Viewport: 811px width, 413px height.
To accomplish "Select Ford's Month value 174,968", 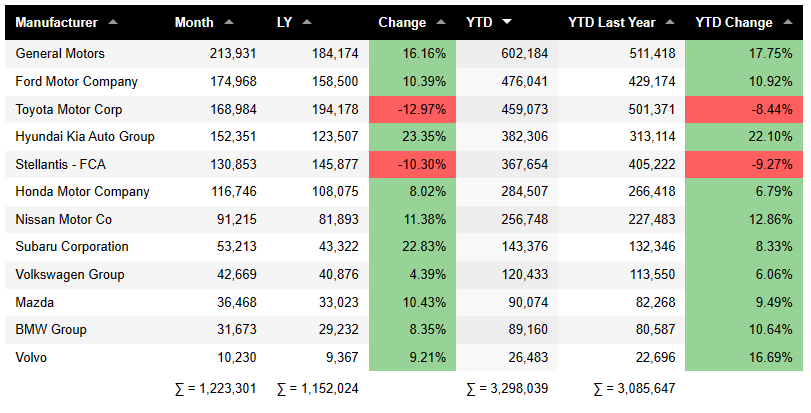I will (x=225, y=81).
